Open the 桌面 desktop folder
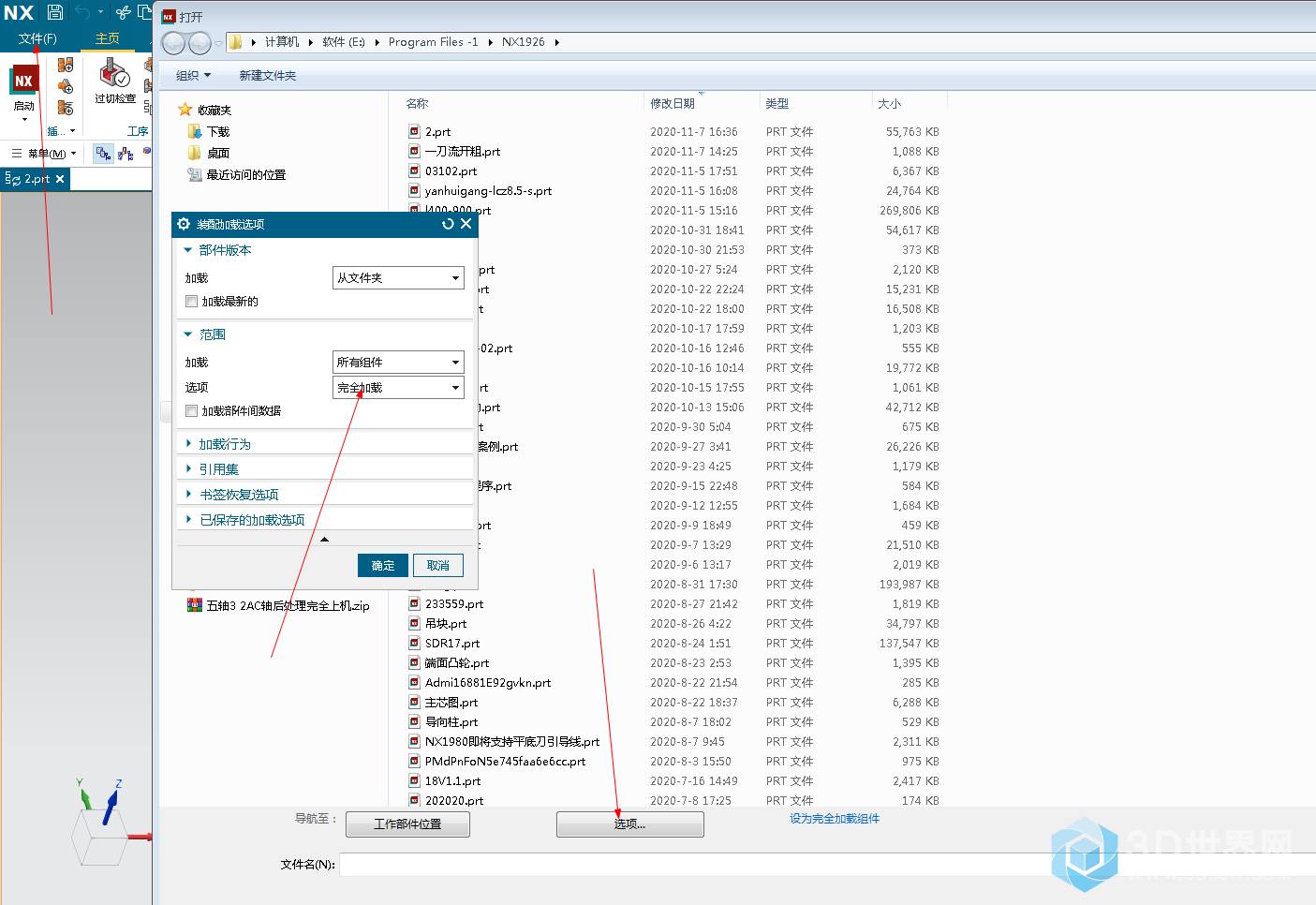The width and height of the screenshot is (1316, 905). pyautogui.click(x=208, y=153)
